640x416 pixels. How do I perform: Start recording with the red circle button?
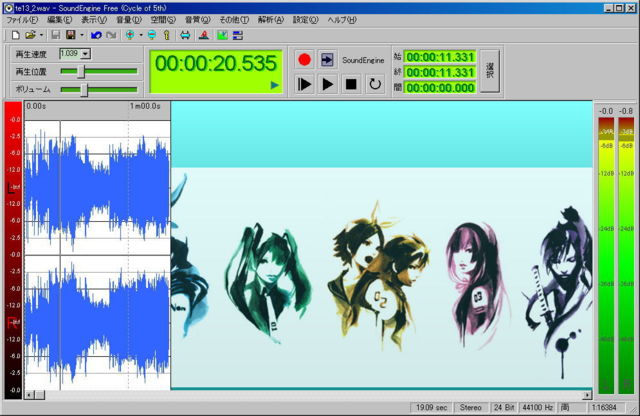(304, 60)
